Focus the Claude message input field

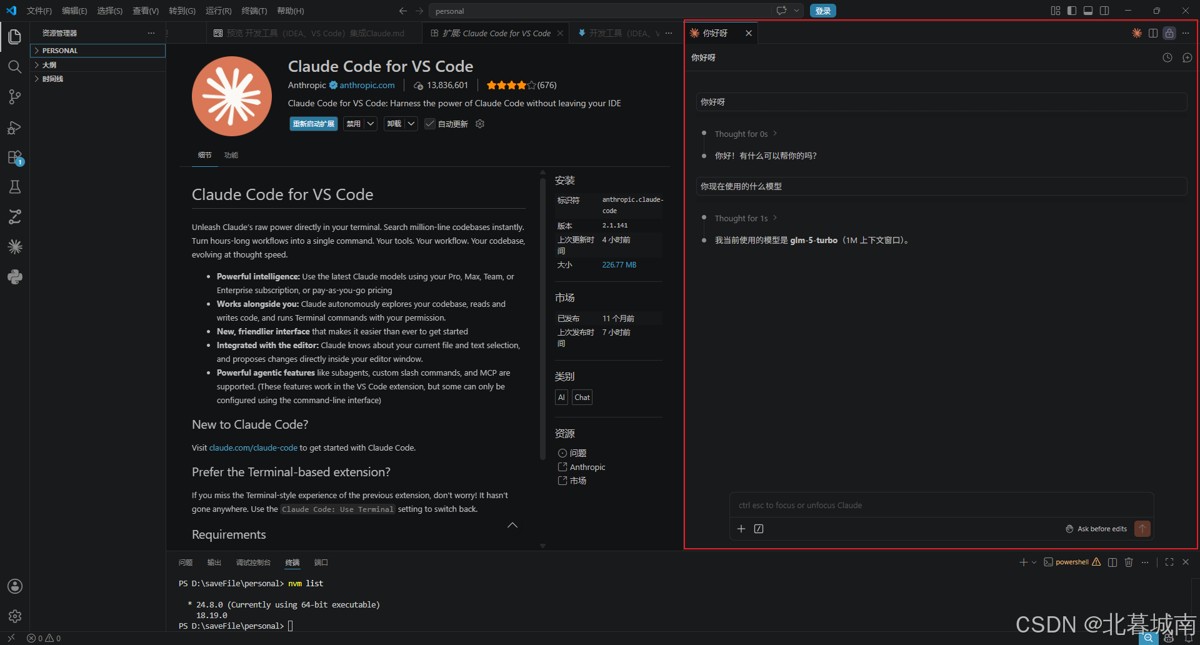pos(941,505)
